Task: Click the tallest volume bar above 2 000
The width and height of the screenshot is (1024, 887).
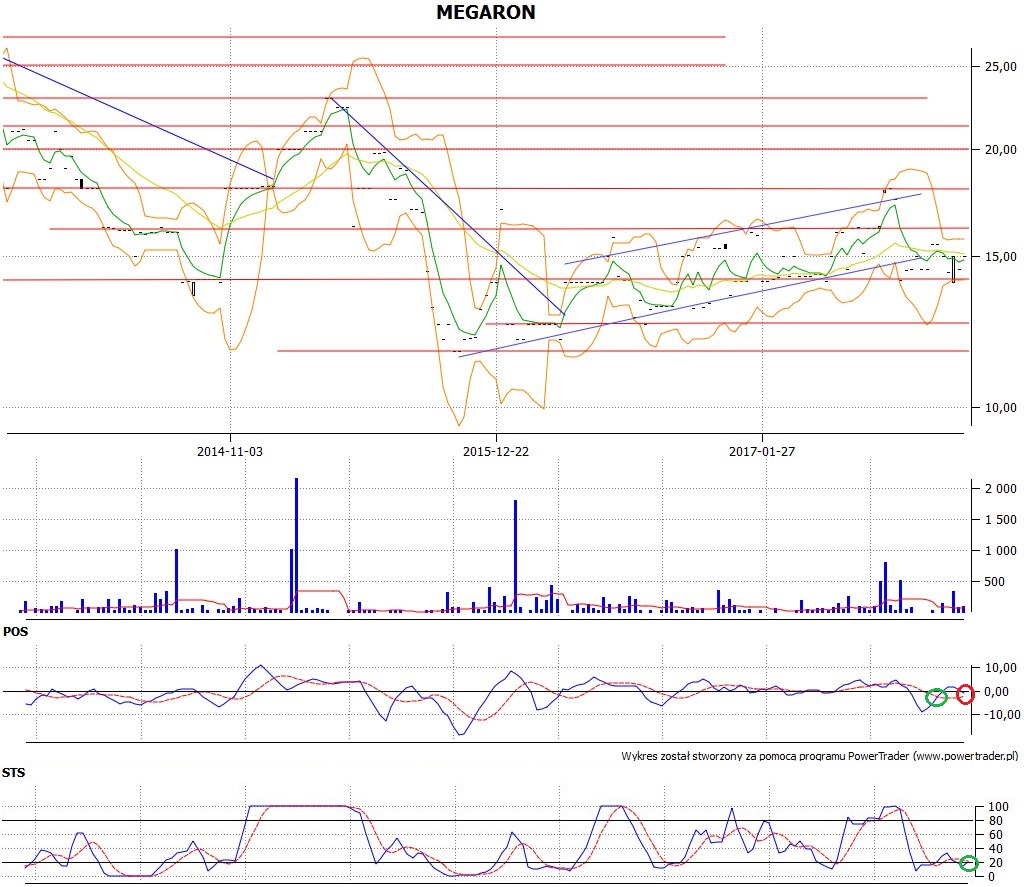Action: point(296,545)
